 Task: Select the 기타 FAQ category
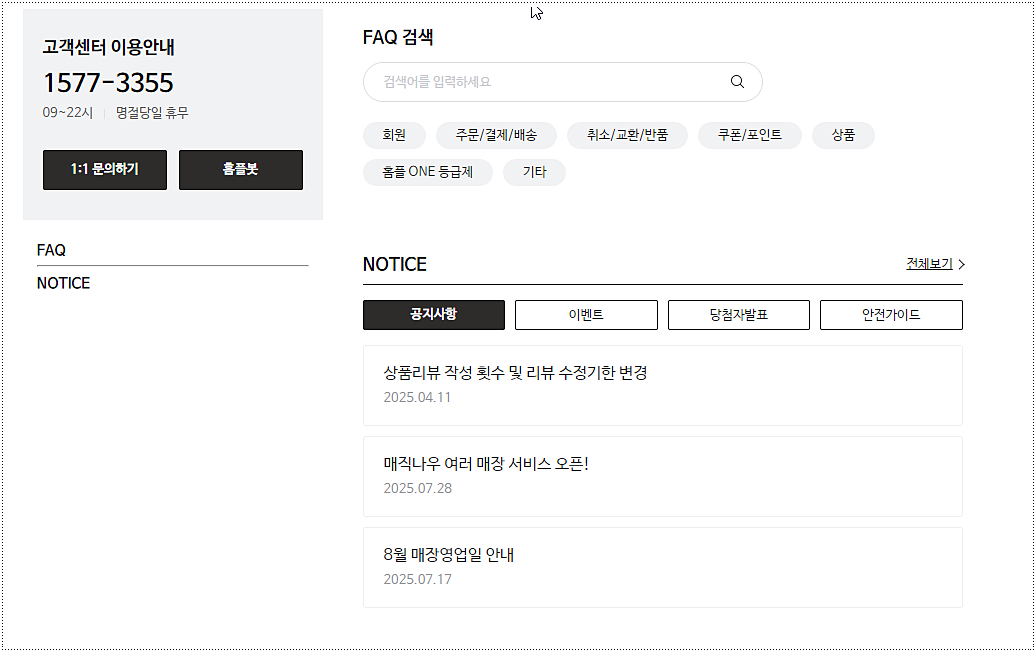coord(534,172)
